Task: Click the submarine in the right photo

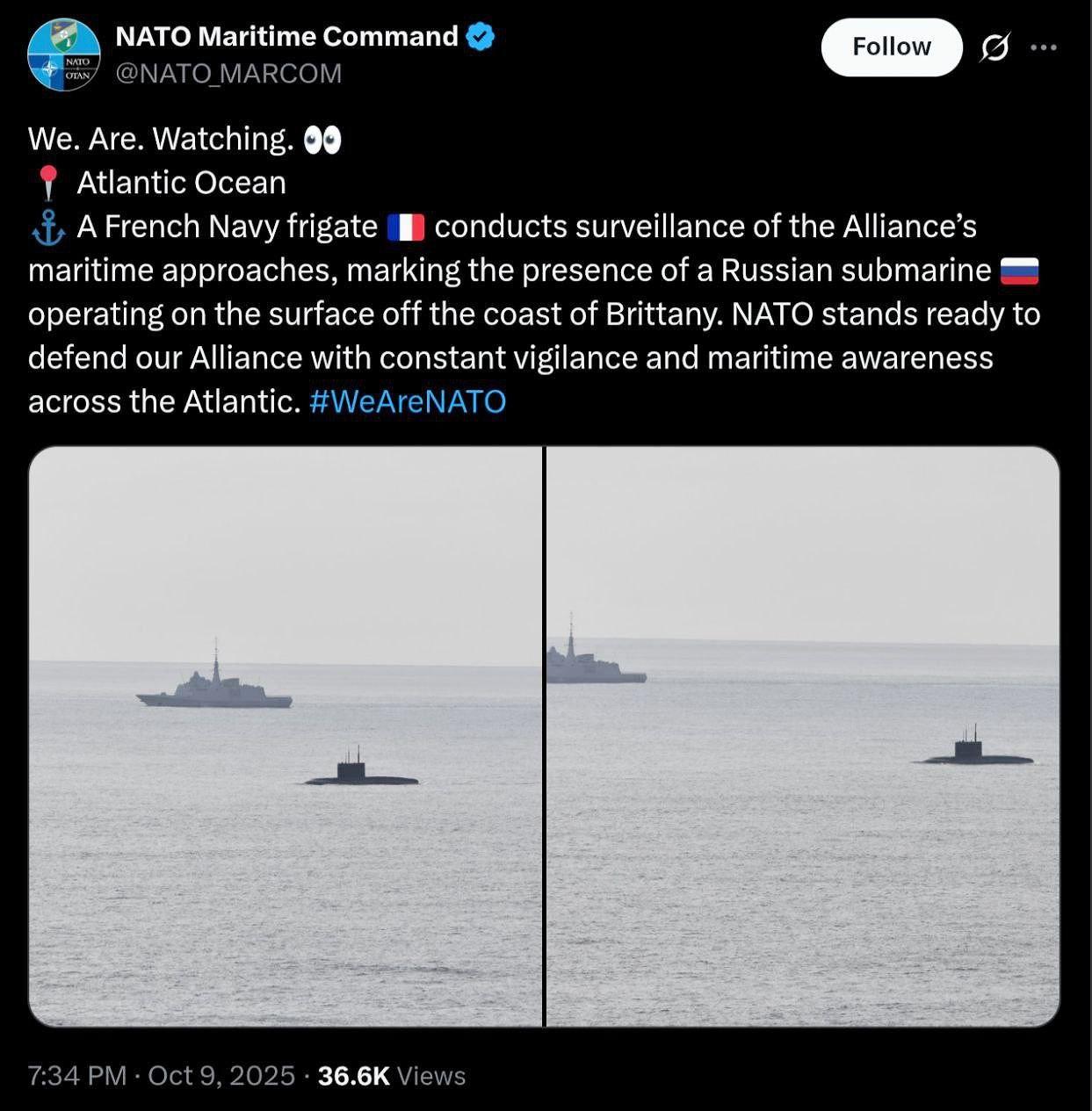Action: [x=972, y=753]
